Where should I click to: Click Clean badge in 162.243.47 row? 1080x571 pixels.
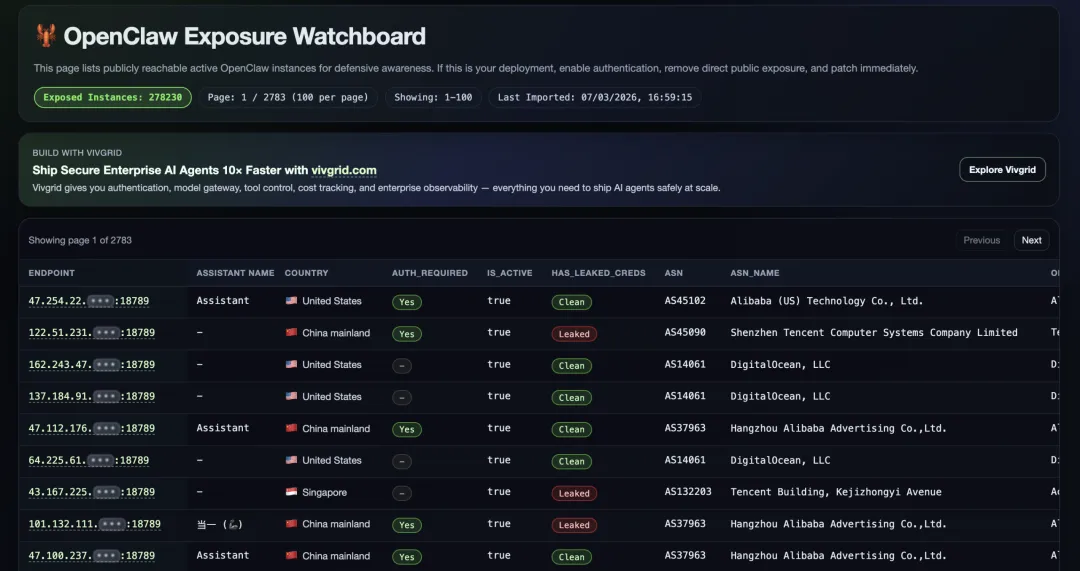[572, 366]
